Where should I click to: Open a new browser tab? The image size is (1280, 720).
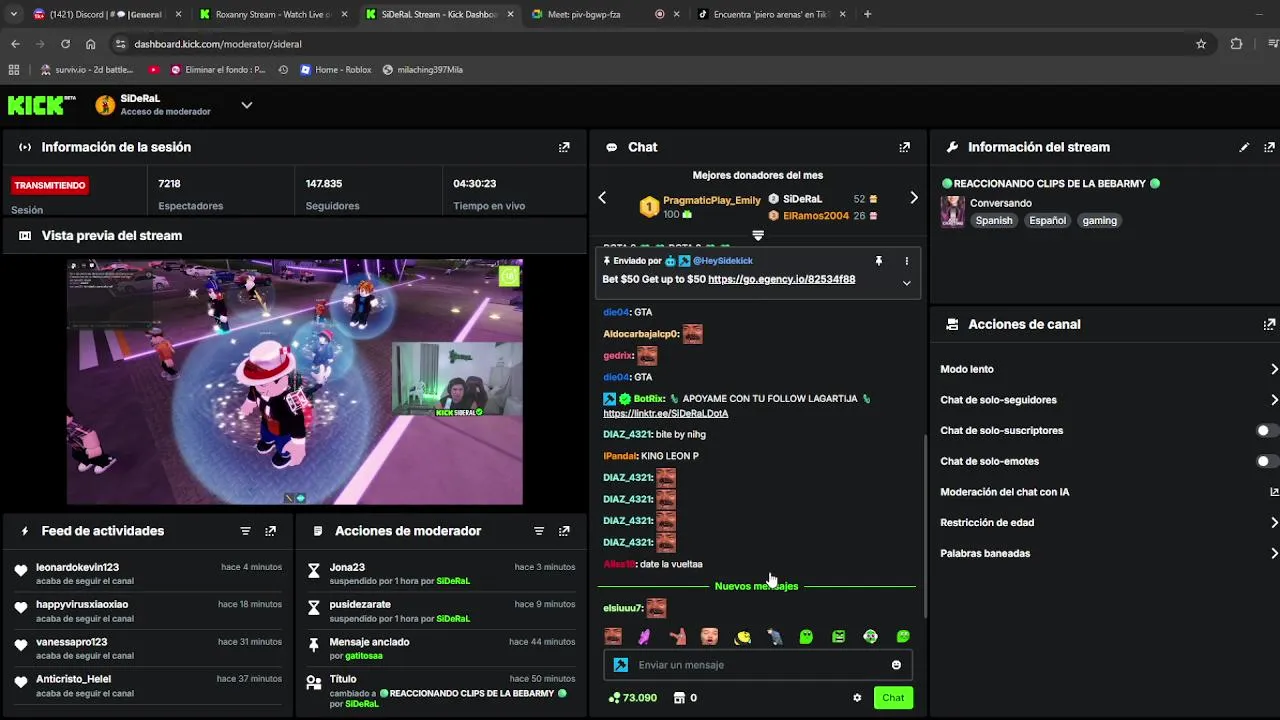[x=867, y=14]
